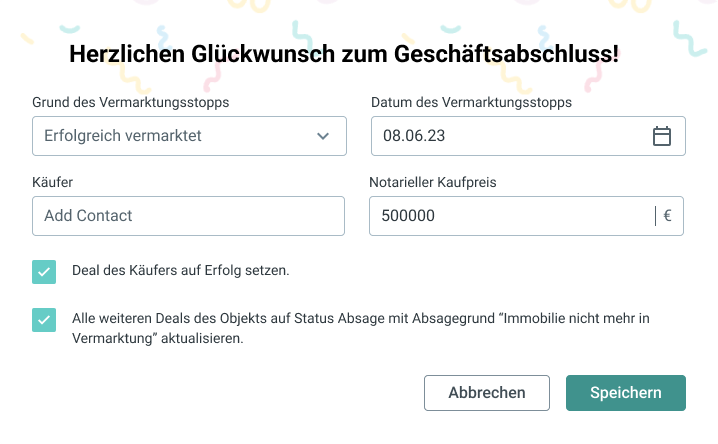Cancel with the Abbrechen button

[487, 393]
